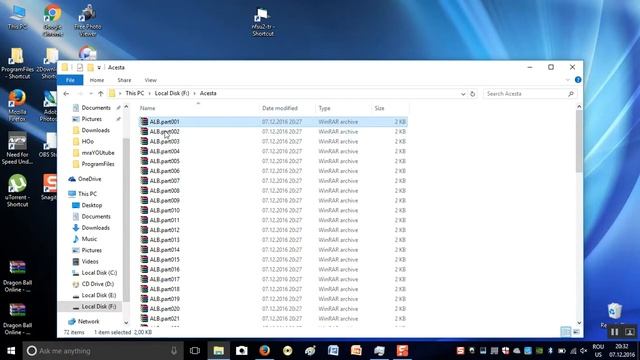The height and width of the screenshot is (360, 640).
Task: Switch to Large icons view icon
Action: point(576,332)
